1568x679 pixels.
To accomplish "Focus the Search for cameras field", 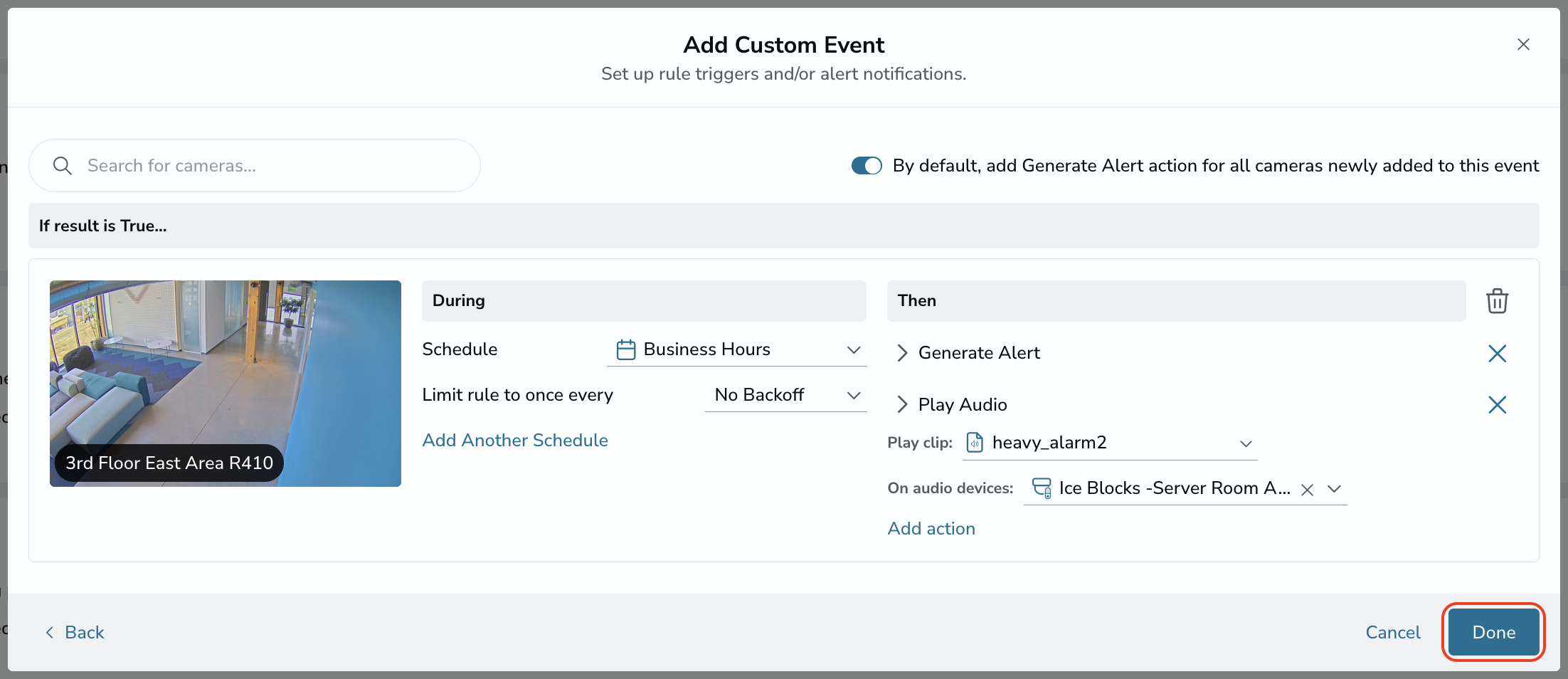I will point(255,166).
